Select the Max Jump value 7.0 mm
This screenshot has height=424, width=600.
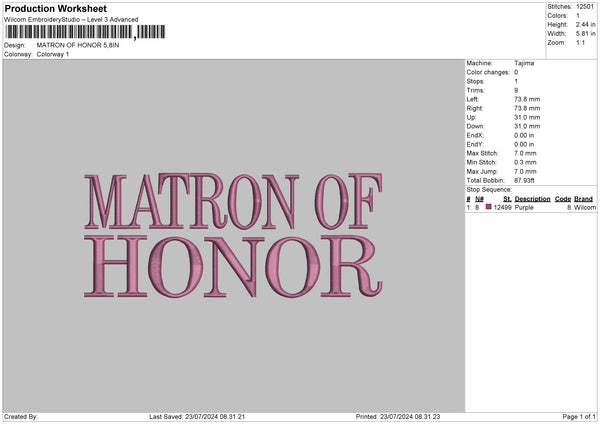pos(525,171)
